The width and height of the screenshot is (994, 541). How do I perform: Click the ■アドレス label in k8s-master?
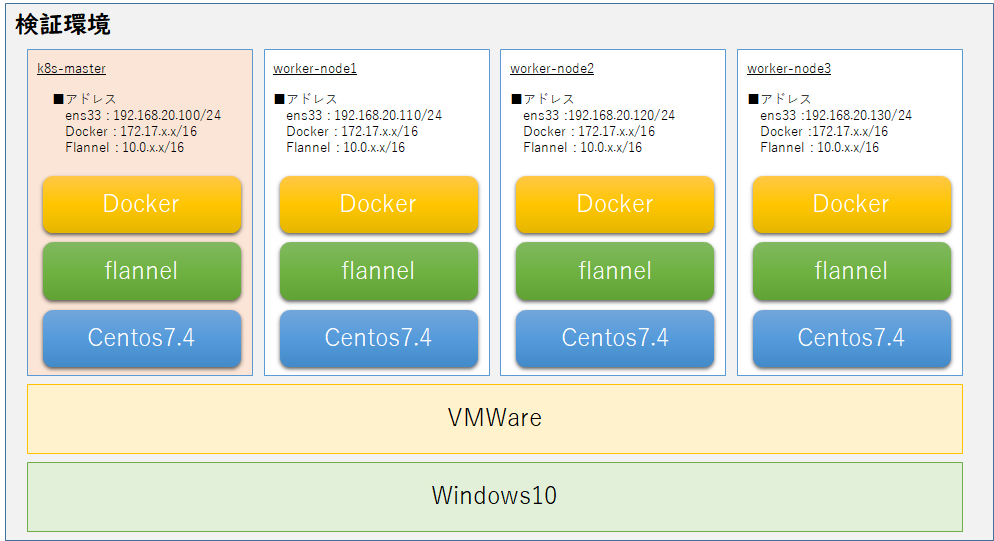(x=85, y=99)
